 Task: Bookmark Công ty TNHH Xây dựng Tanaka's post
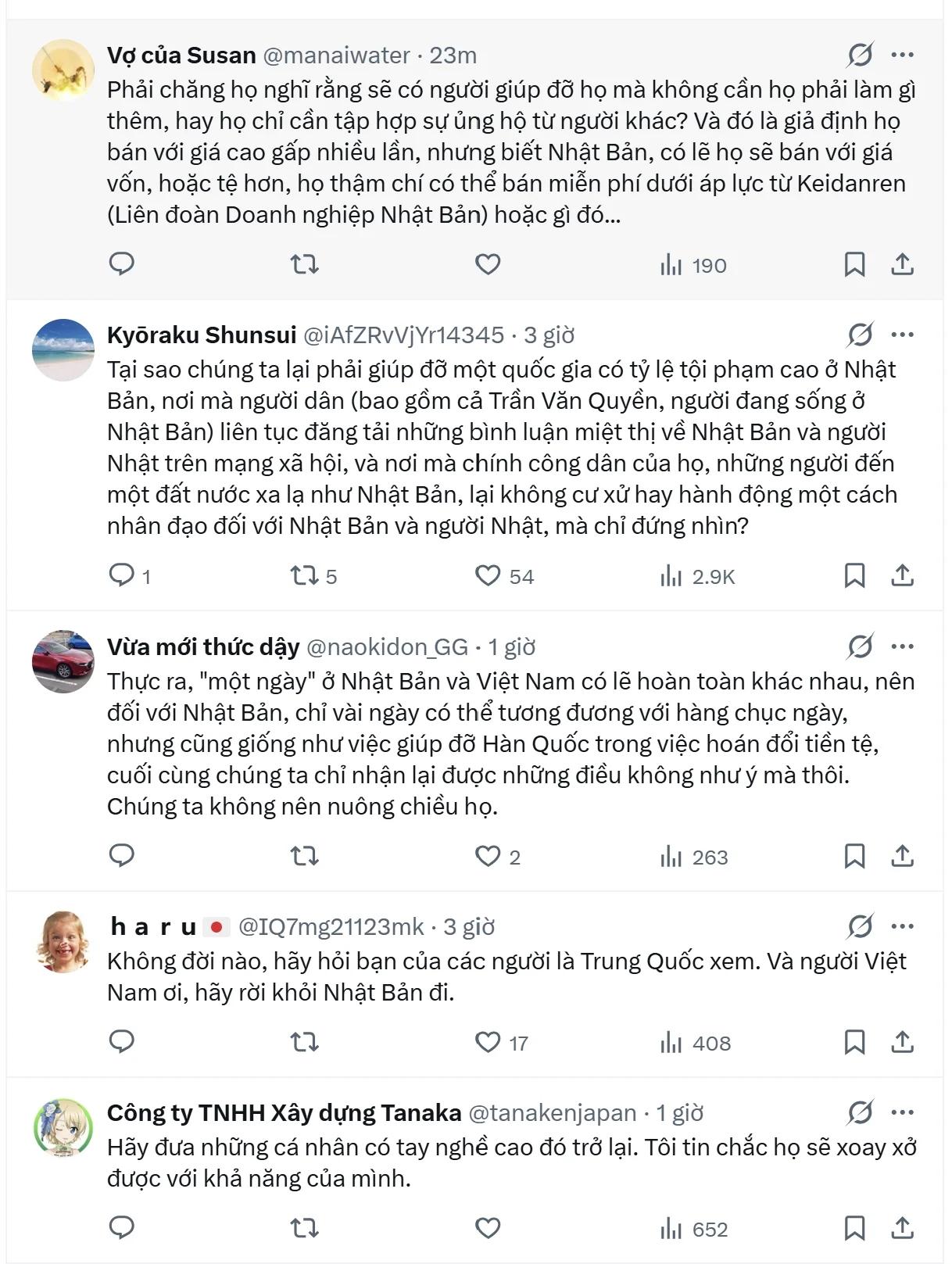click(854, 1228)
